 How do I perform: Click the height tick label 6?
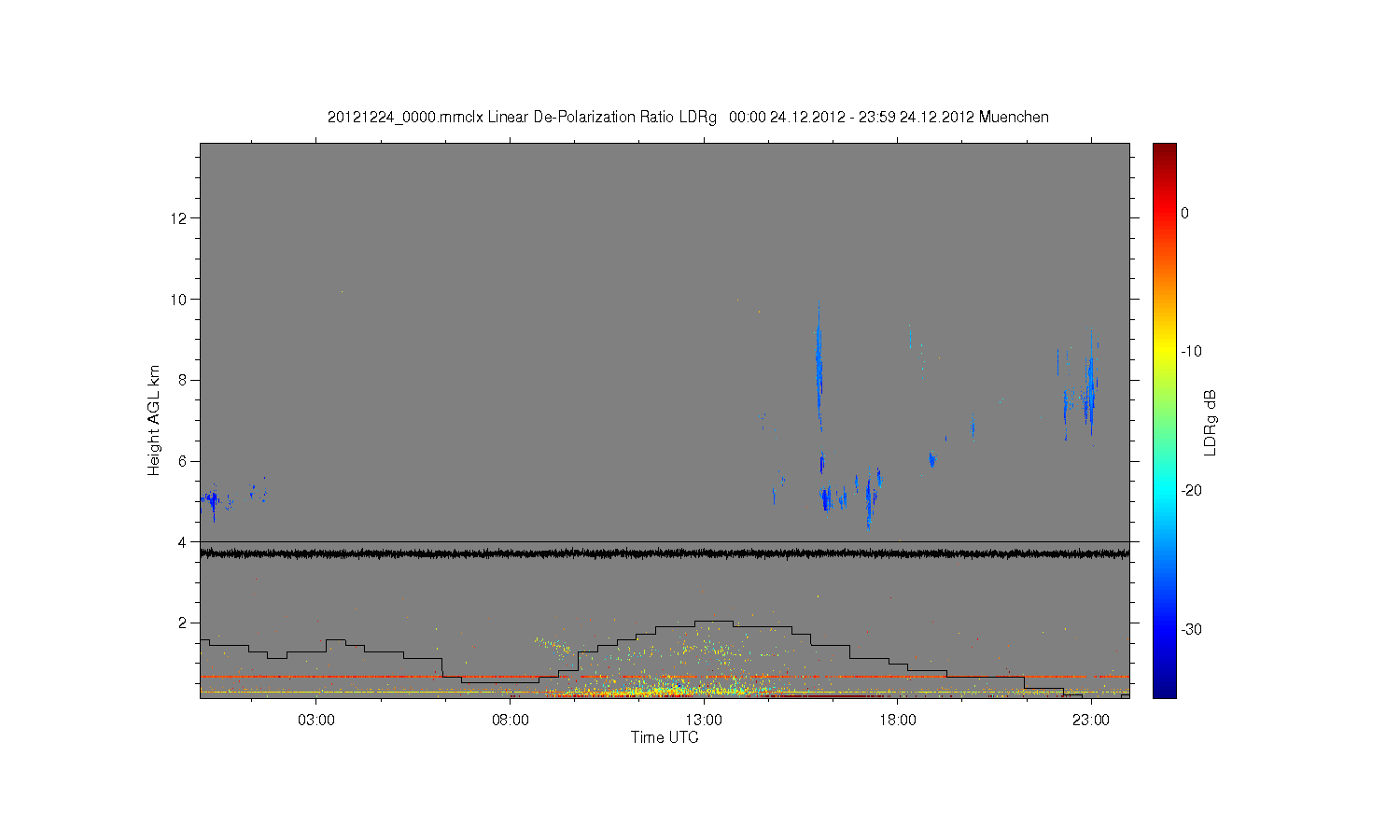(x=184, y=461)
